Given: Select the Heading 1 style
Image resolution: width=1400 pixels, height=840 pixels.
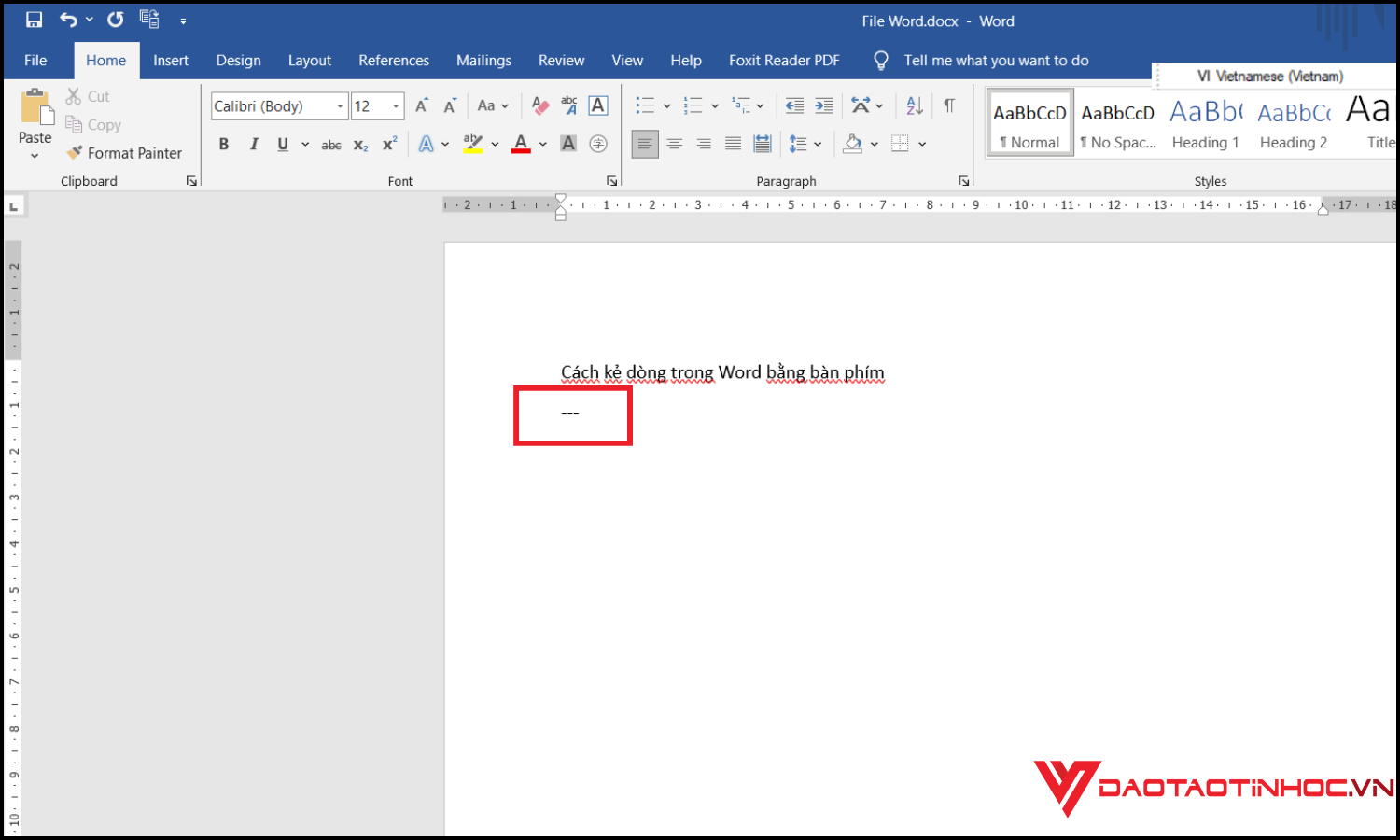Looking at the screenshot, I should pos(1205,122).
